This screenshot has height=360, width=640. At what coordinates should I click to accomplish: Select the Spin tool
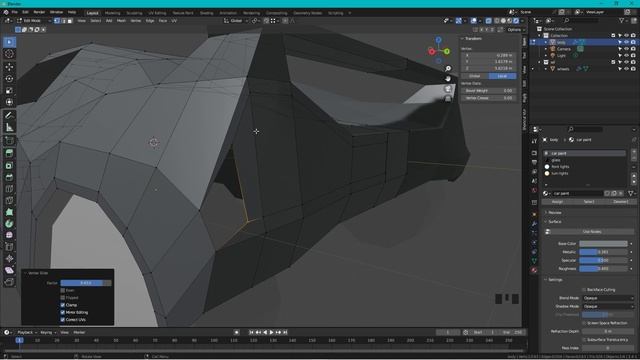(9, 224)
